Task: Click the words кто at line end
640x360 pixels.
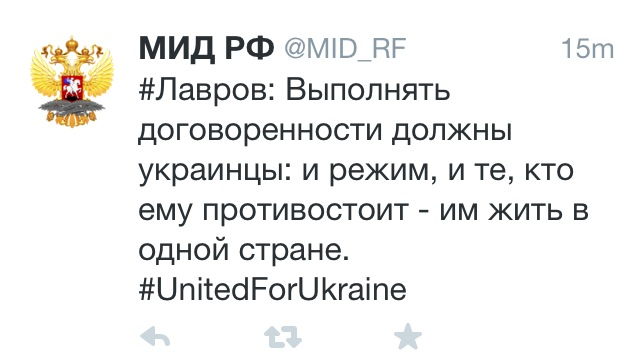Action: (548, 171)
